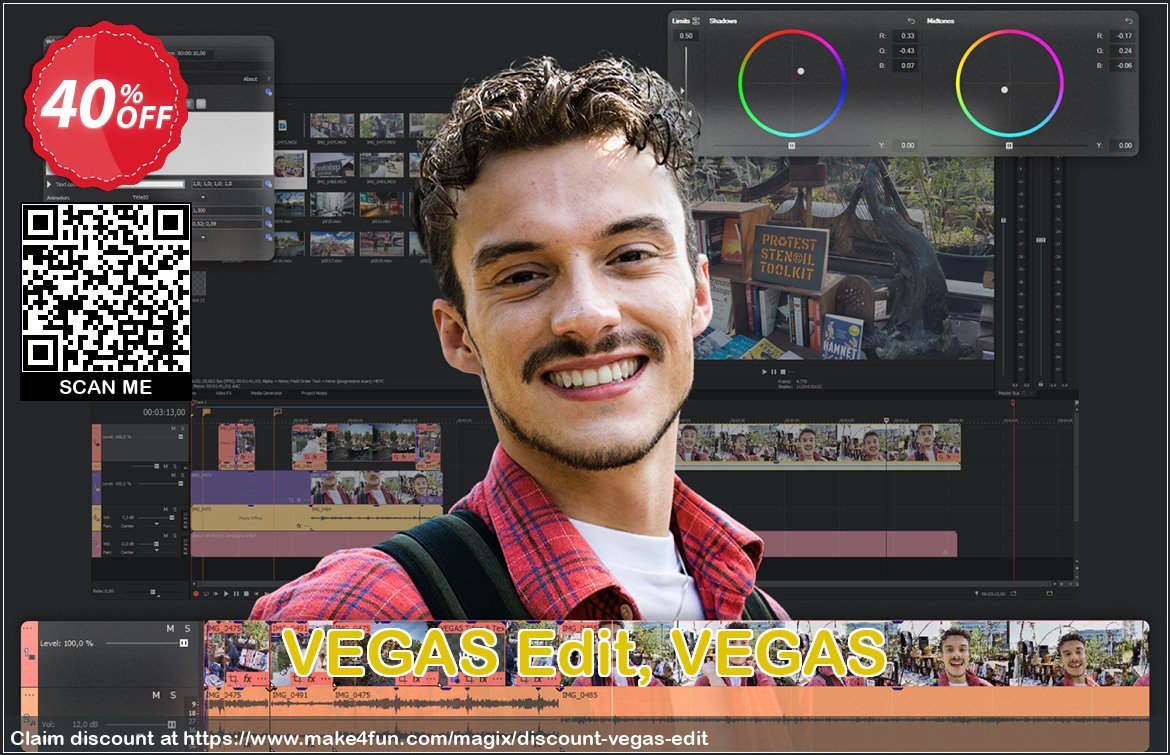The image size is (1170, 755).
Task: Open fx on first IMG_0475 clip in enlarged strip
Action: (248, 679)
